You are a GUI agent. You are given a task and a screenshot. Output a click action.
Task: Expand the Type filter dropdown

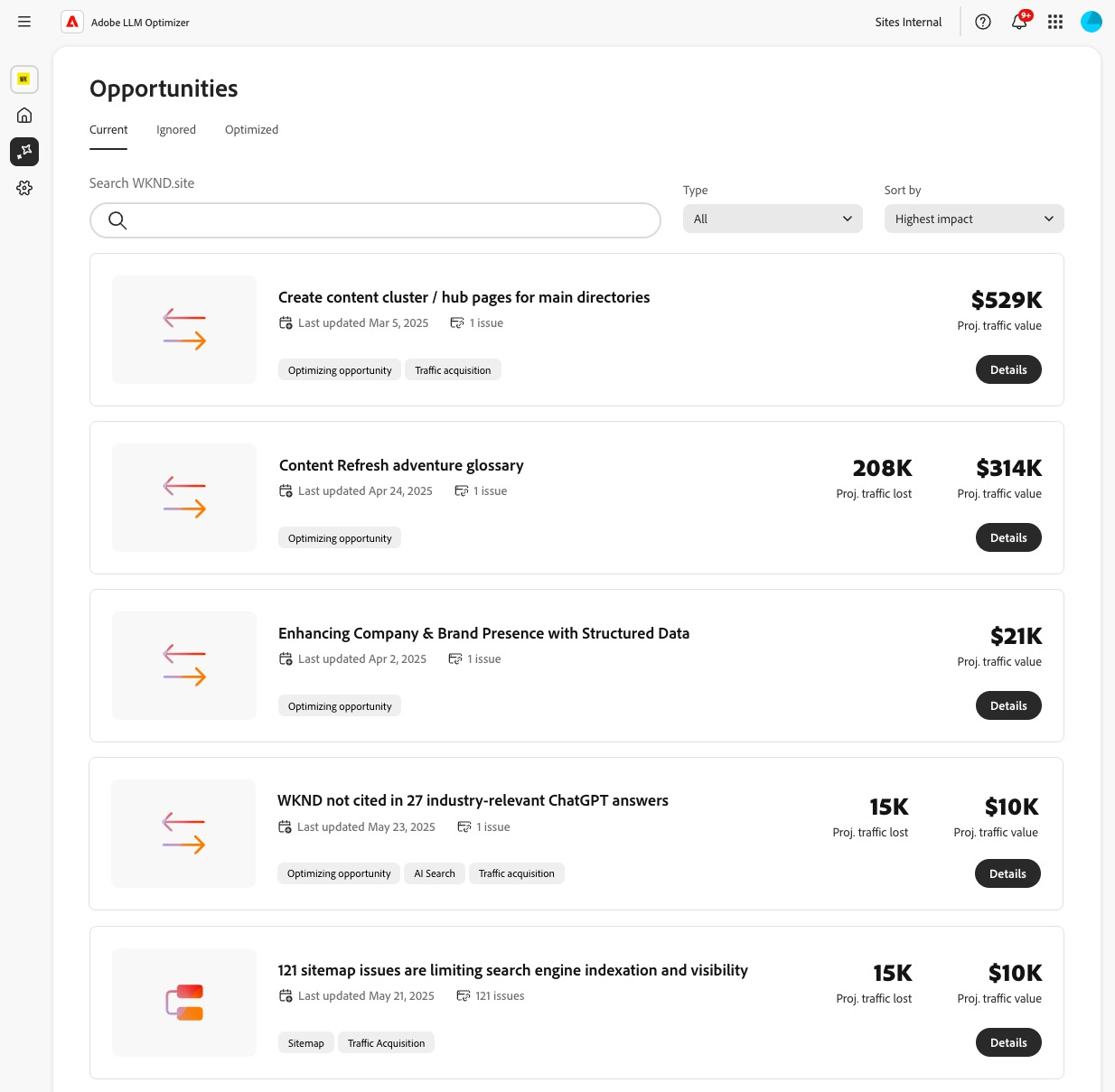[773, 219]
